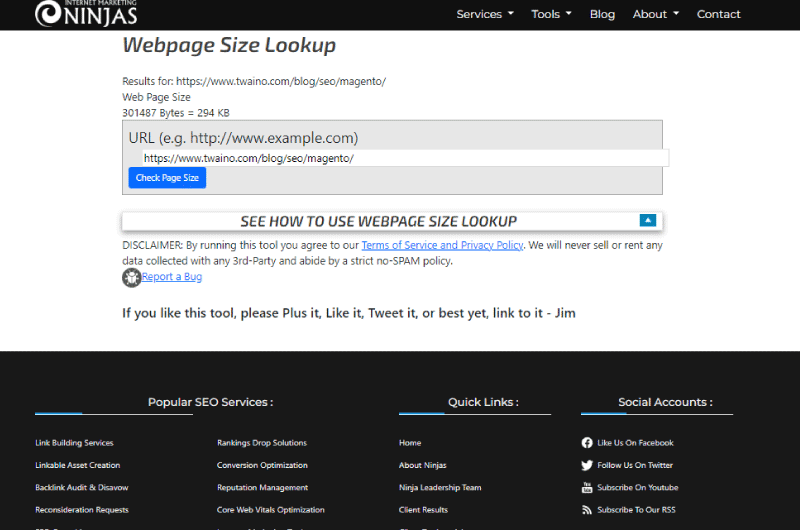The width and height of the screenshot is (800, 530).
Task: Click Like Us On Facebook link
Action: point(635,443)
